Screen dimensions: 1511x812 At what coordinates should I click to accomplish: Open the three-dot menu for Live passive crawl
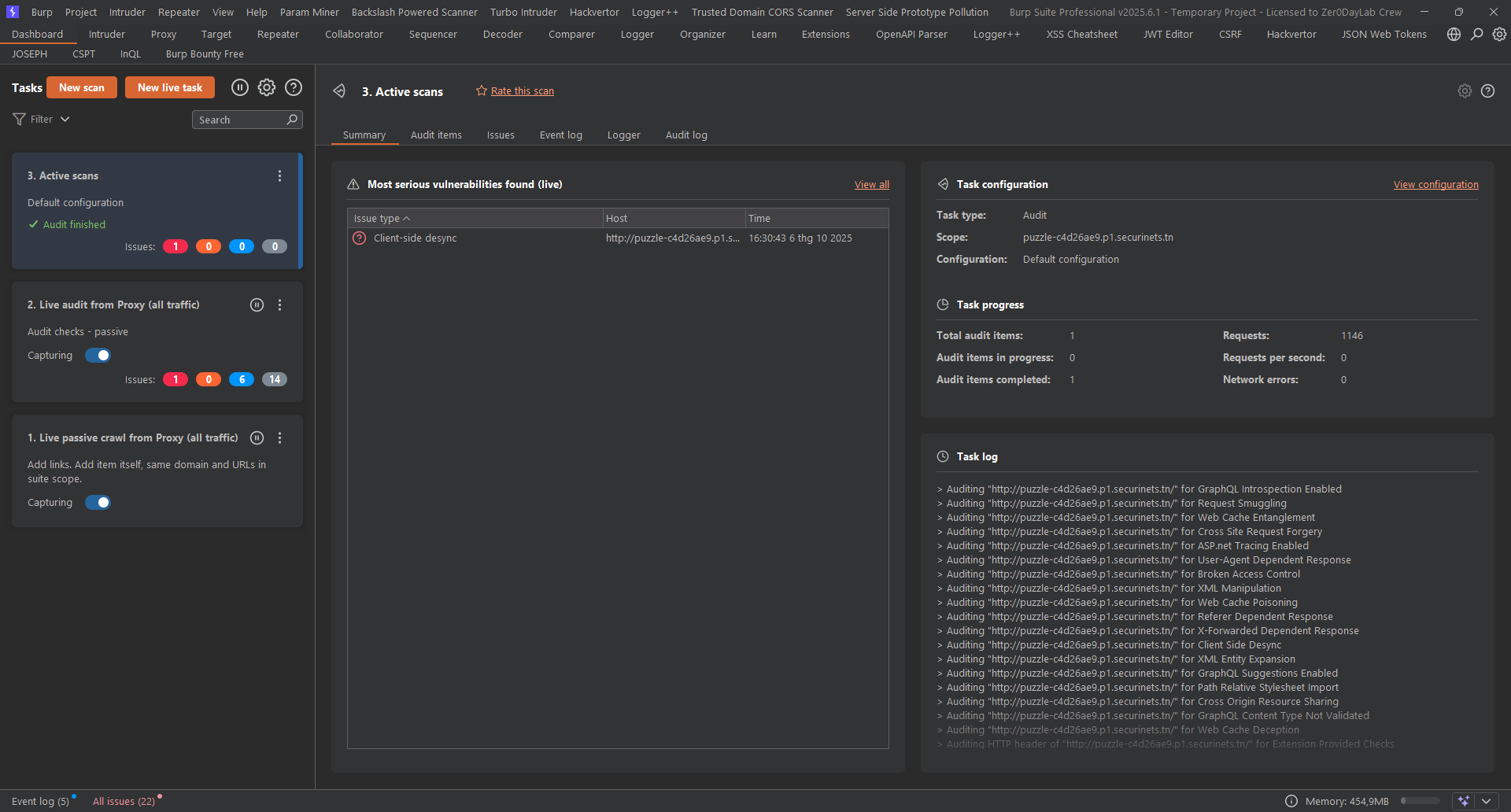279,438
